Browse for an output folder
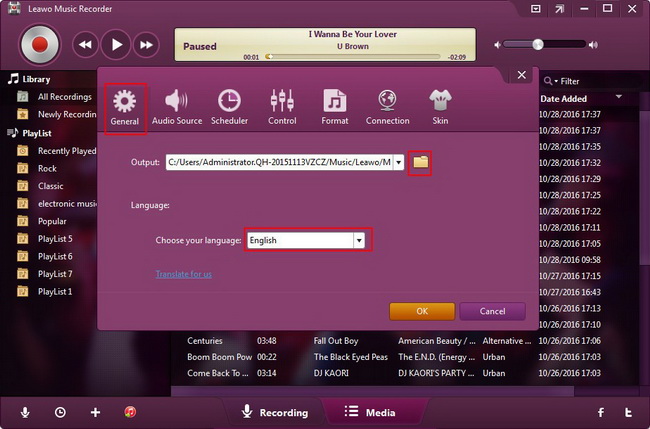The height and width of the screenshot is (429, 650). [420, 162]
